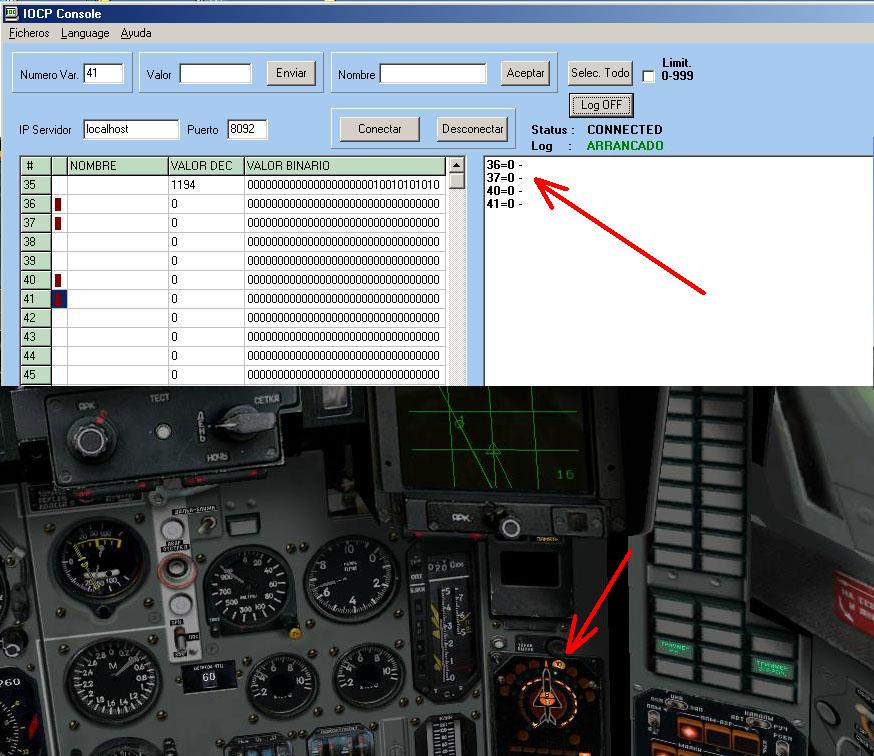Image resolution: width=874 pixels, height=756 pixels.
Task: Click log entry "36=0 -"
Action: tap(504, 164)
